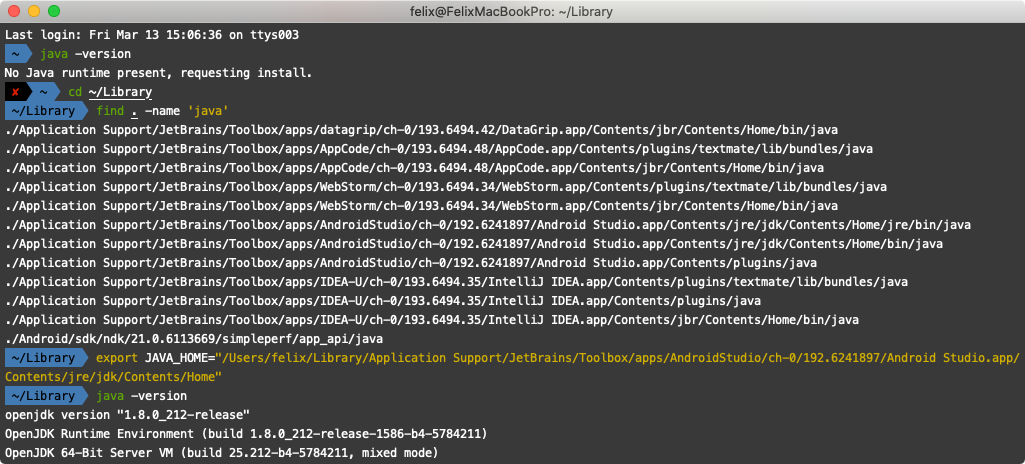The image size is (1025, 464).
Task: Click IntelliJ IDEA textmate lib/bundles/java path line
Action: click(x=456, y=282)
